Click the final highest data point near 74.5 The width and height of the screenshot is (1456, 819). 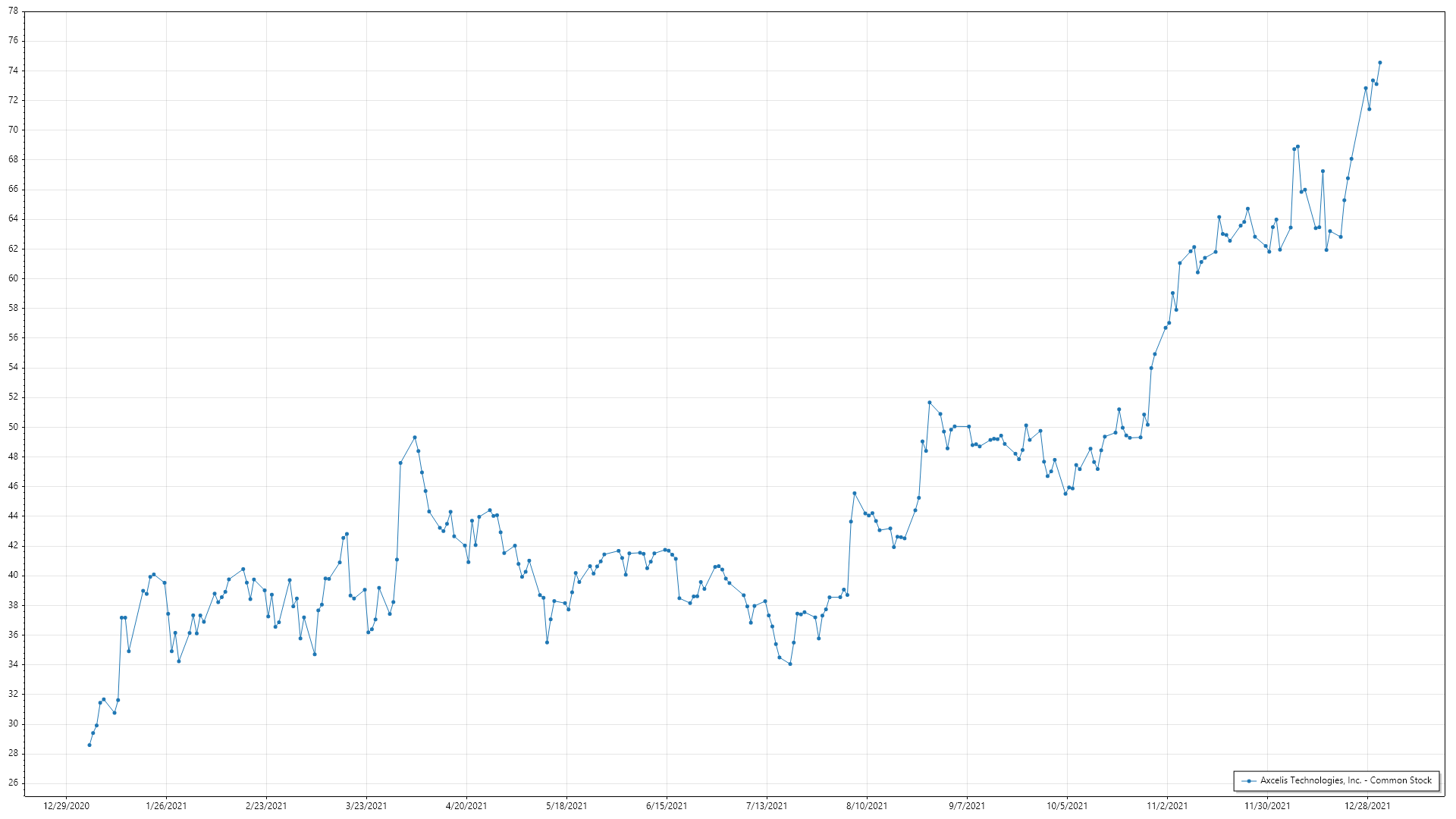[1379, 63]
